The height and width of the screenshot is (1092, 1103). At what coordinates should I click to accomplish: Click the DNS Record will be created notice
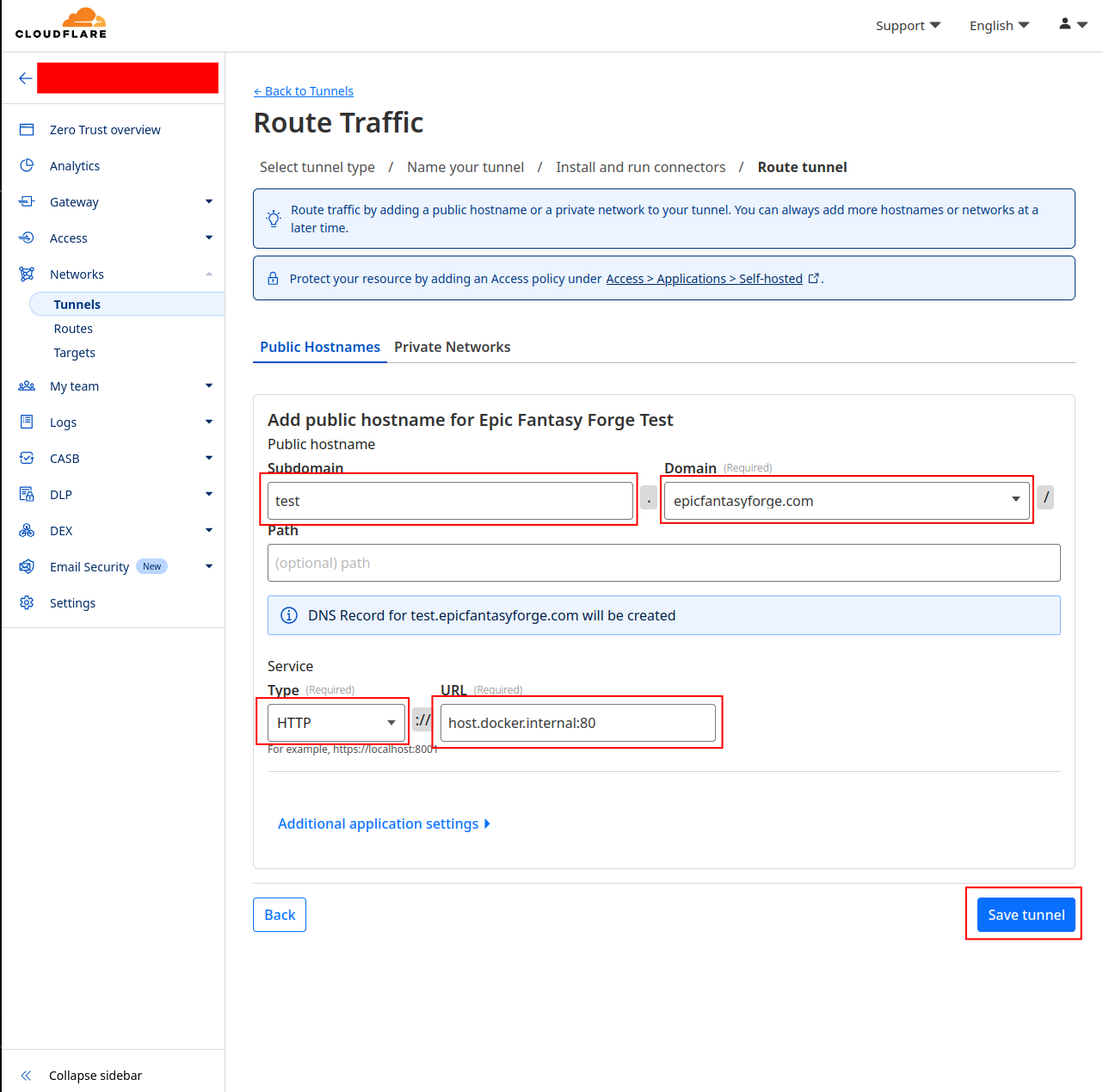coord(664,615)
